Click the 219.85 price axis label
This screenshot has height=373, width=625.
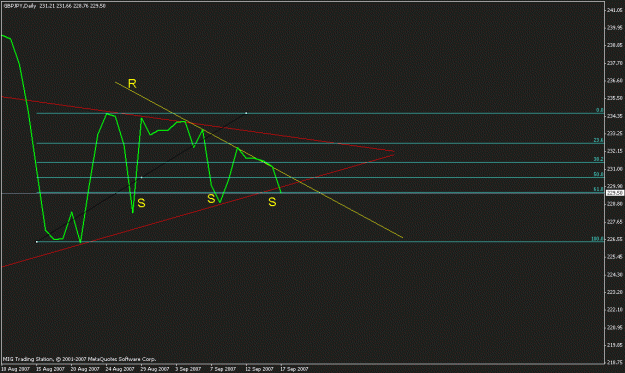pyautogui.click(x=615, y=345)
